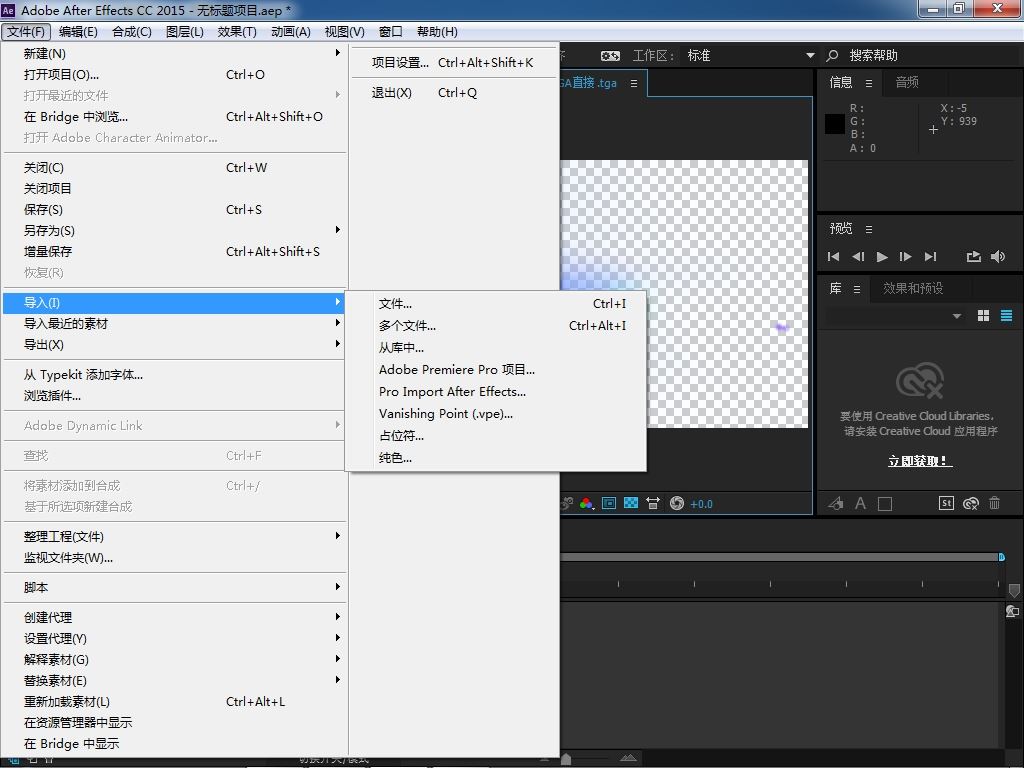This screenshot has height=768, width=1024.
Task: Switch to the 音频 tab
Action: [x=907, y=82]
